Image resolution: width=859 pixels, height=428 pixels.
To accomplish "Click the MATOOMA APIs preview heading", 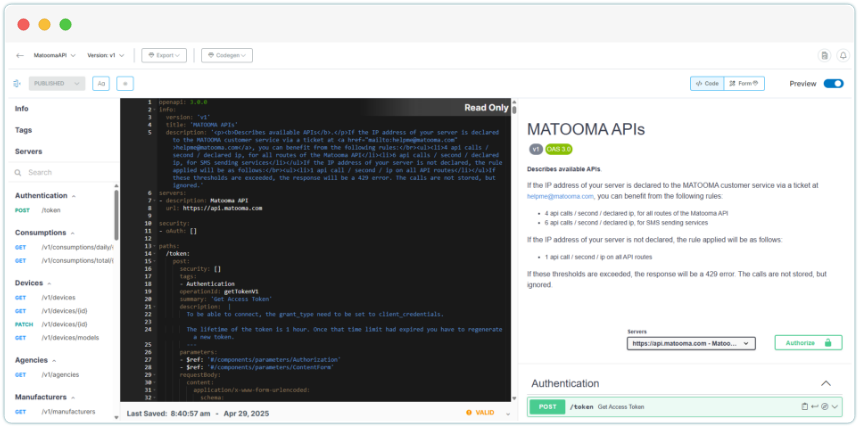I will [586, 129].
